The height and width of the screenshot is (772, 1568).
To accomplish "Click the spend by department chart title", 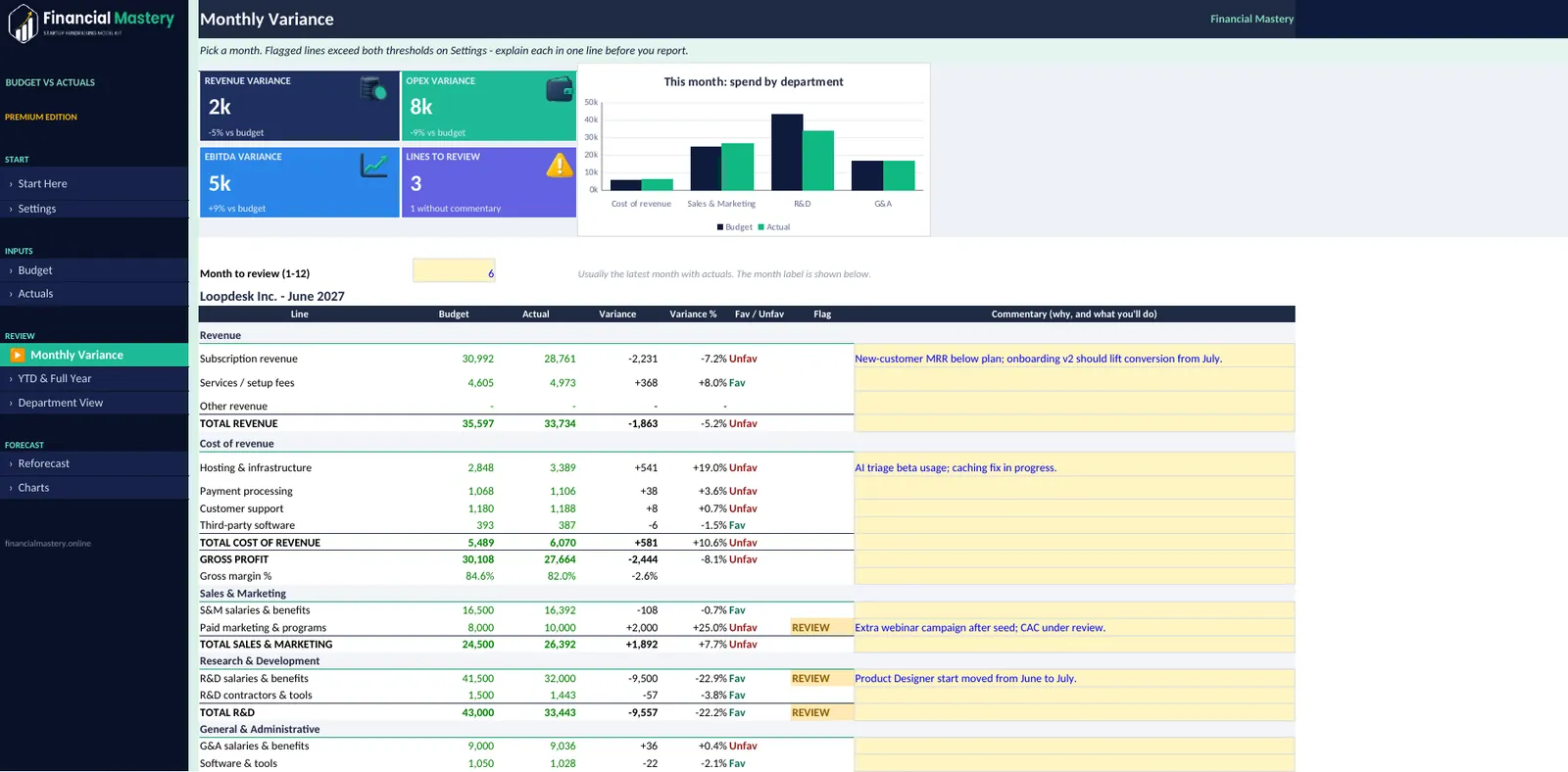I will pos(754,82).
